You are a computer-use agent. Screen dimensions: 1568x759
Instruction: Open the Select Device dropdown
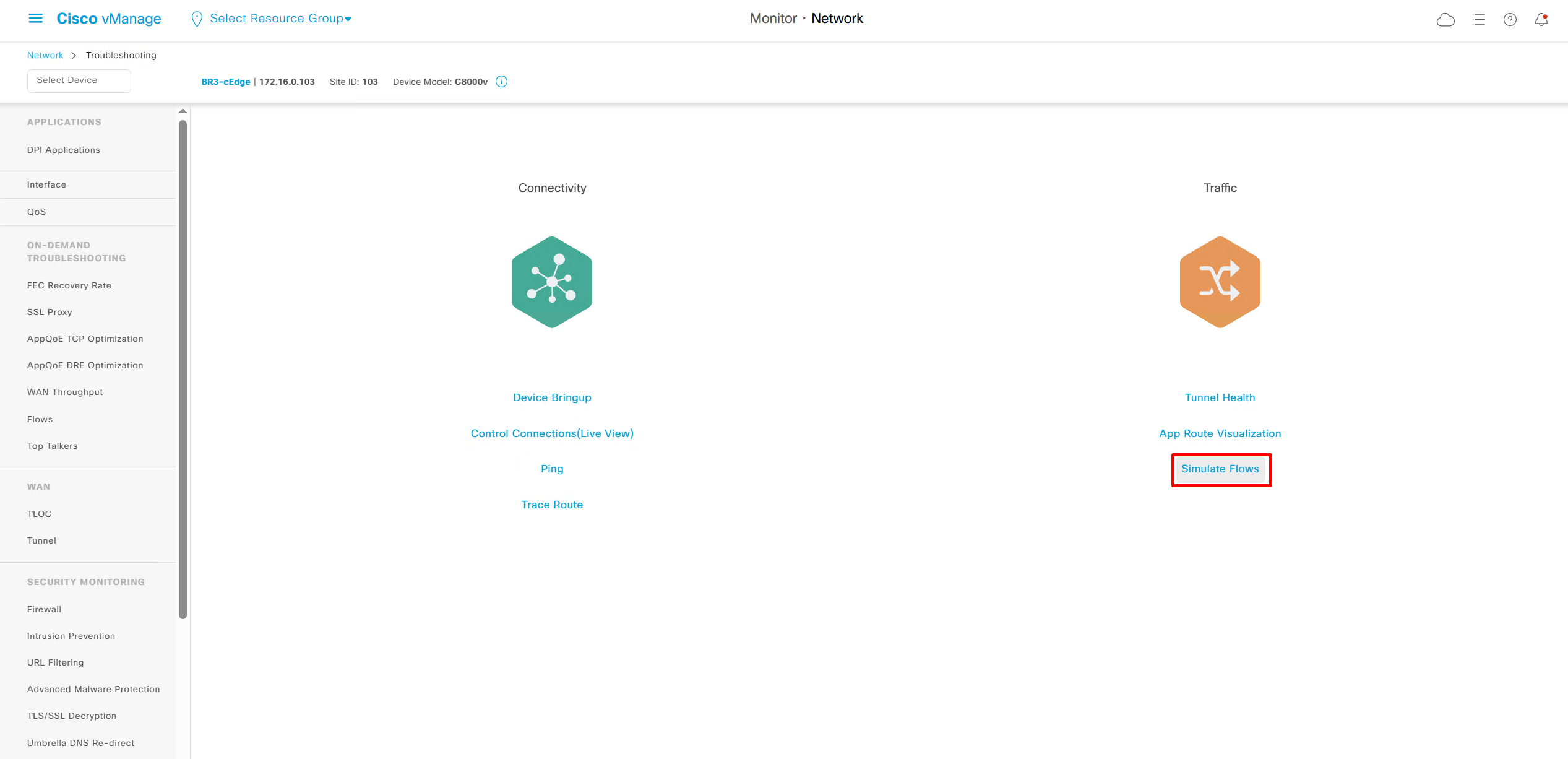[79, 80]
